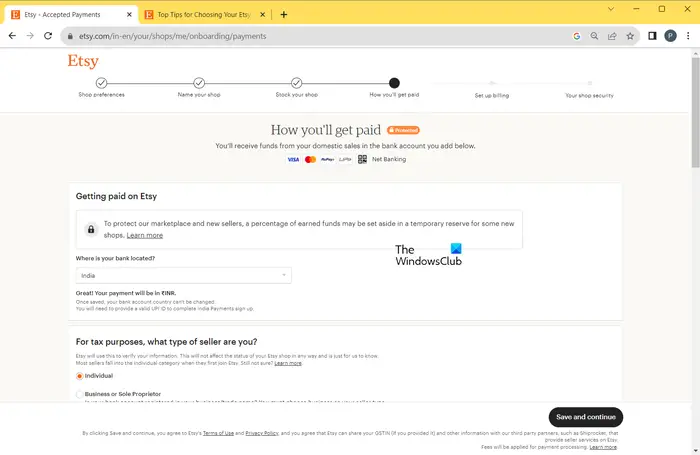This screenshot has height=455, width=700.
Task: Click the How you'll get paid step dot
Action: [394, 83]
